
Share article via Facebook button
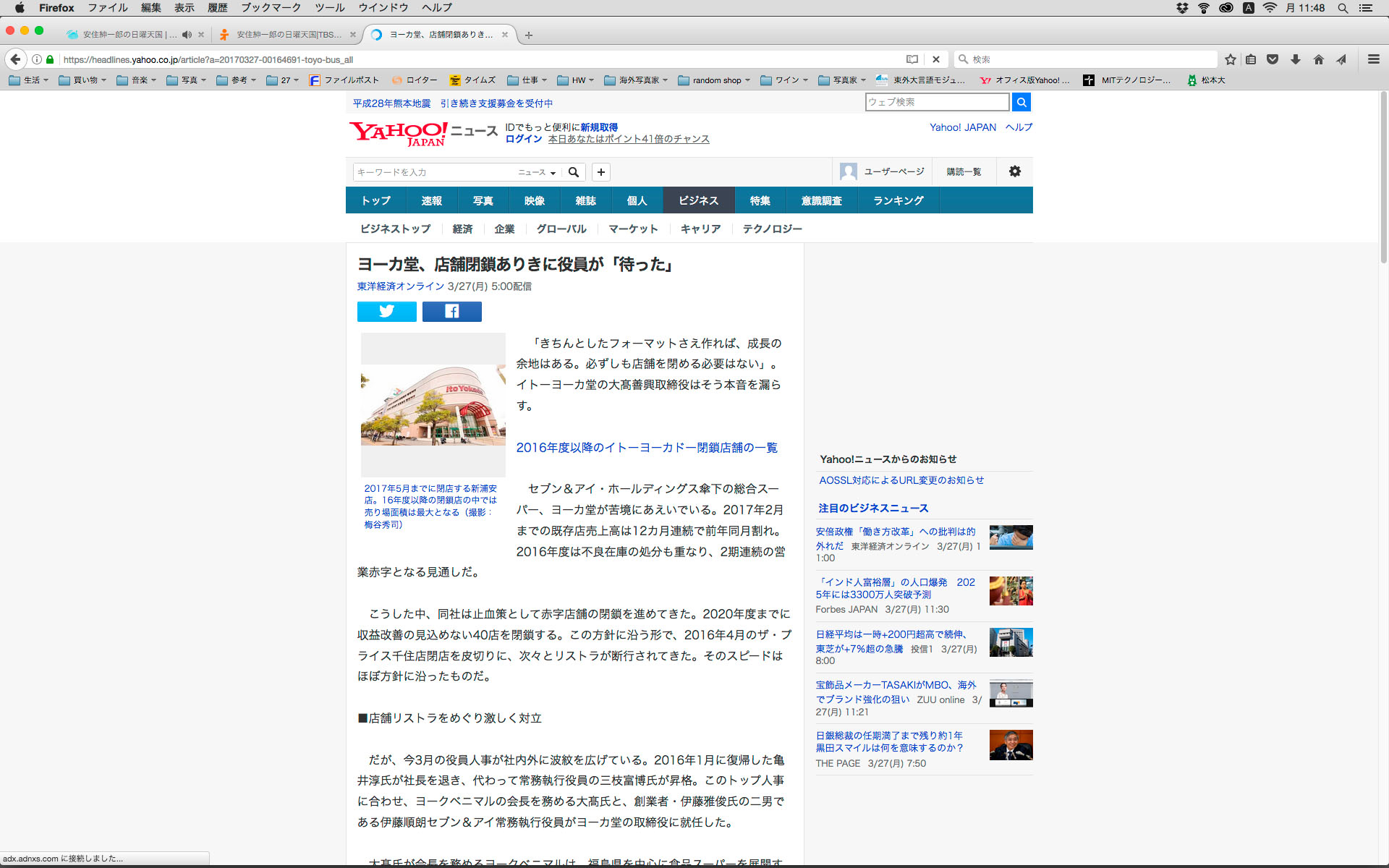[451, 311]
